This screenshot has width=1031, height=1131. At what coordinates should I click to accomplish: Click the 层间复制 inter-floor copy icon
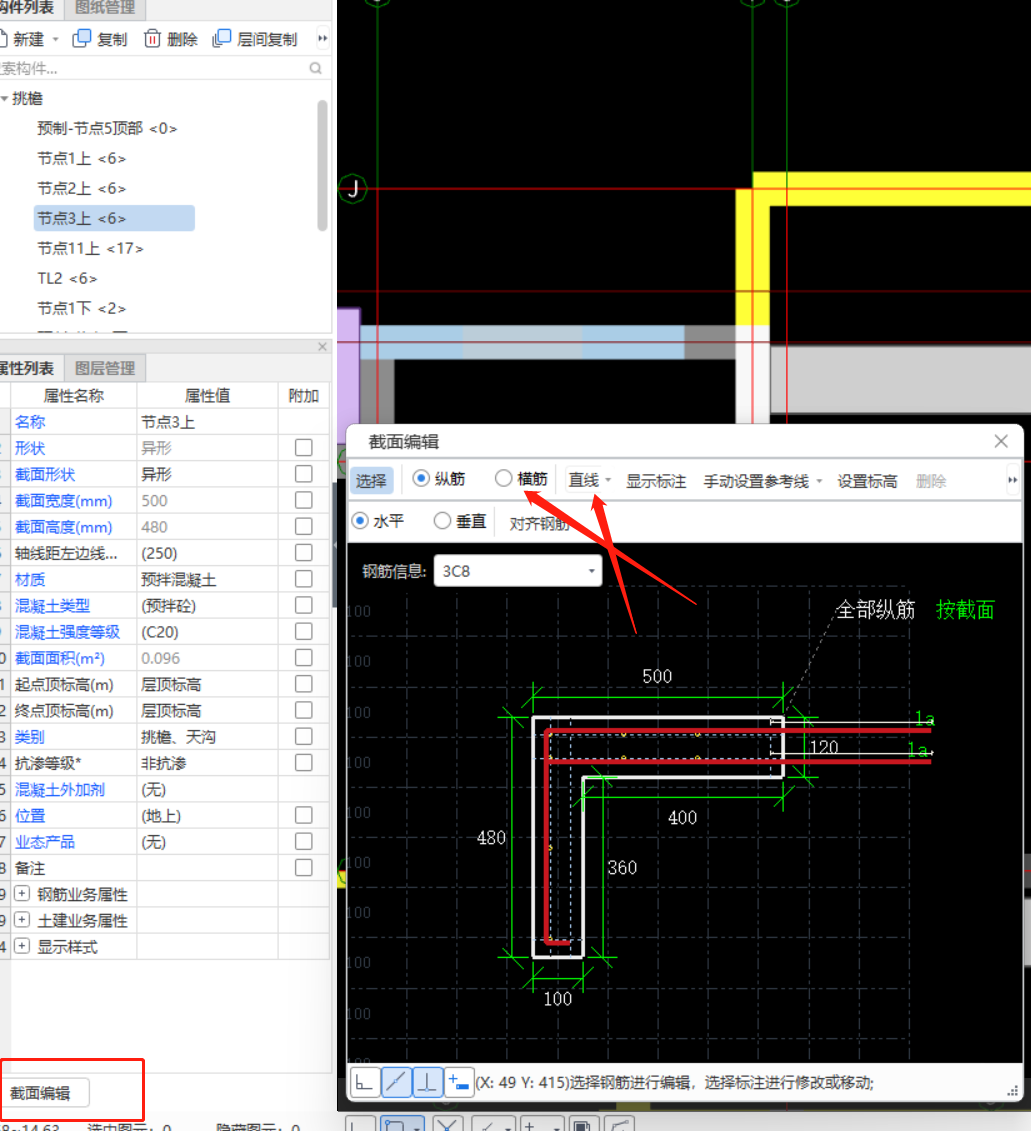221,39
